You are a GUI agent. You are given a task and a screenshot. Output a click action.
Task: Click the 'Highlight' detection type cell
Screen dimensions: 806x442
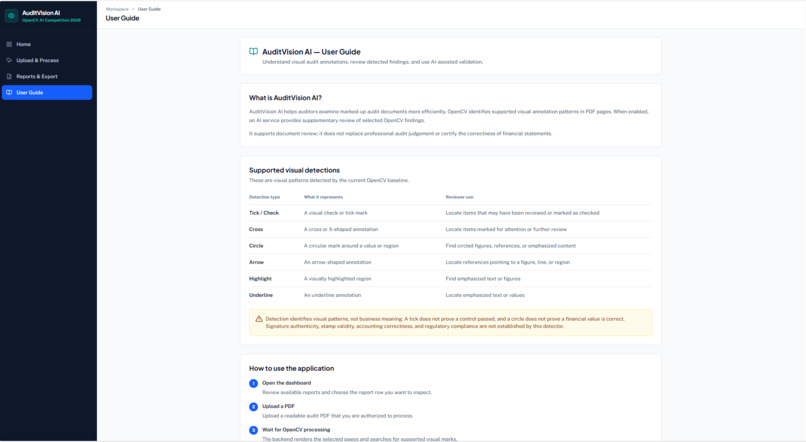click(x=260, y=279)
